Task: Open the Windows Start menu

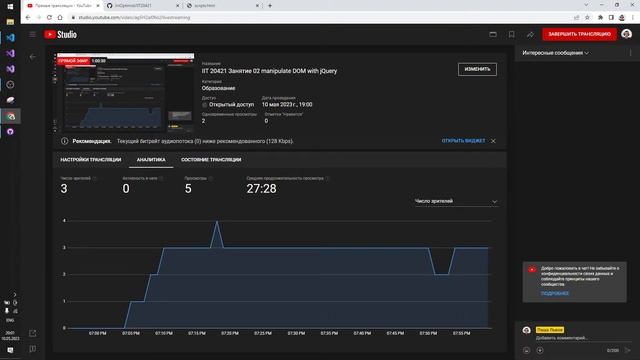Action: point(10,7)
